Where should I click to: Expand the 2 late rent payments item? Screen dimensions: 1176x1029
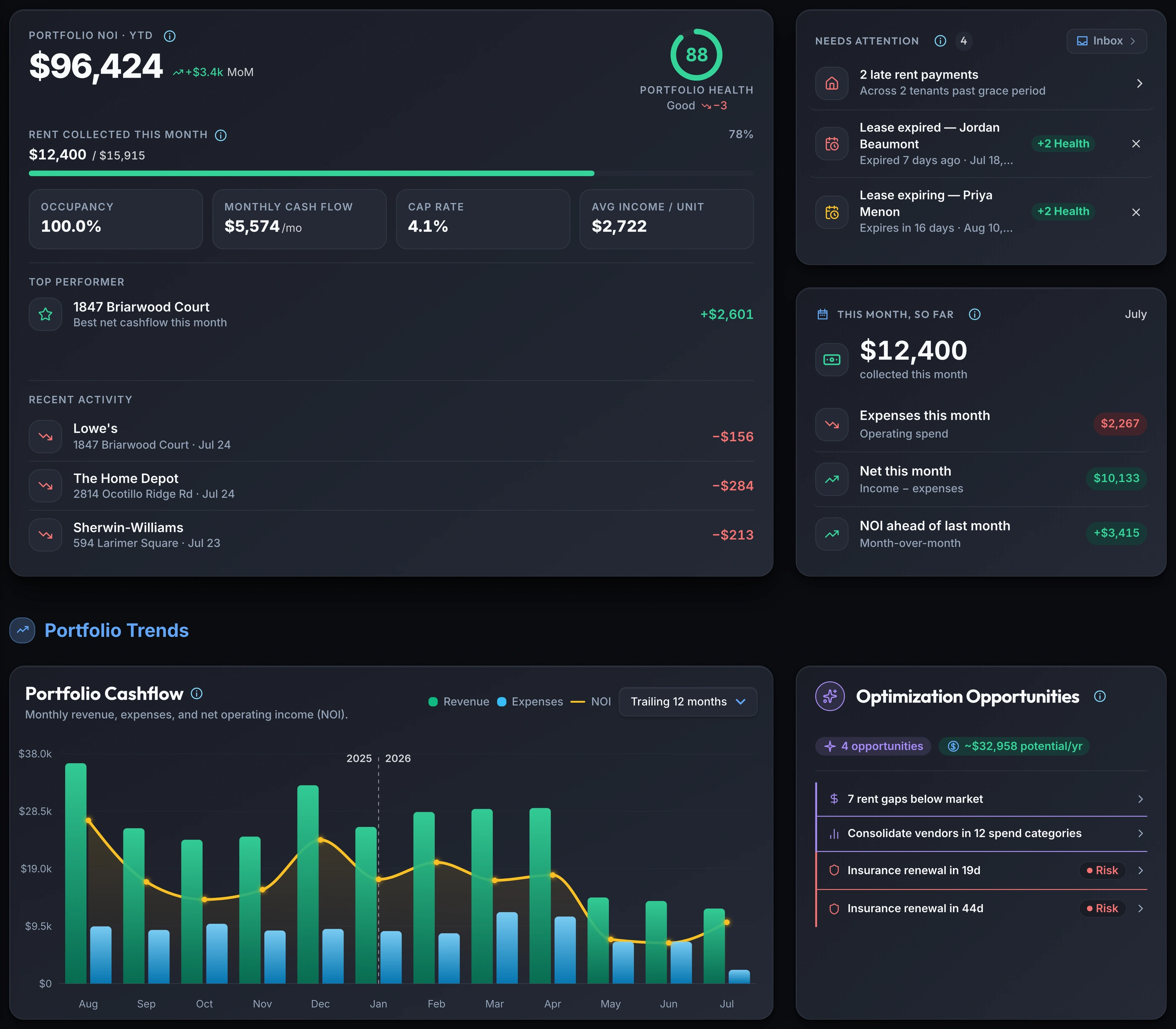click(x=981, y=83)
